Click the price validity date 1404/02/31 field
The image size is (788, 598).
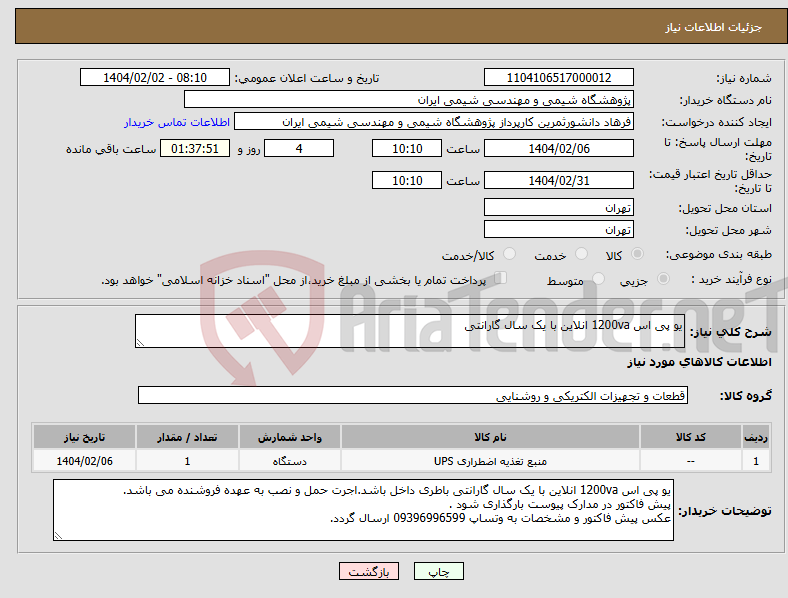pyautogui.click(x=558, y=180)
